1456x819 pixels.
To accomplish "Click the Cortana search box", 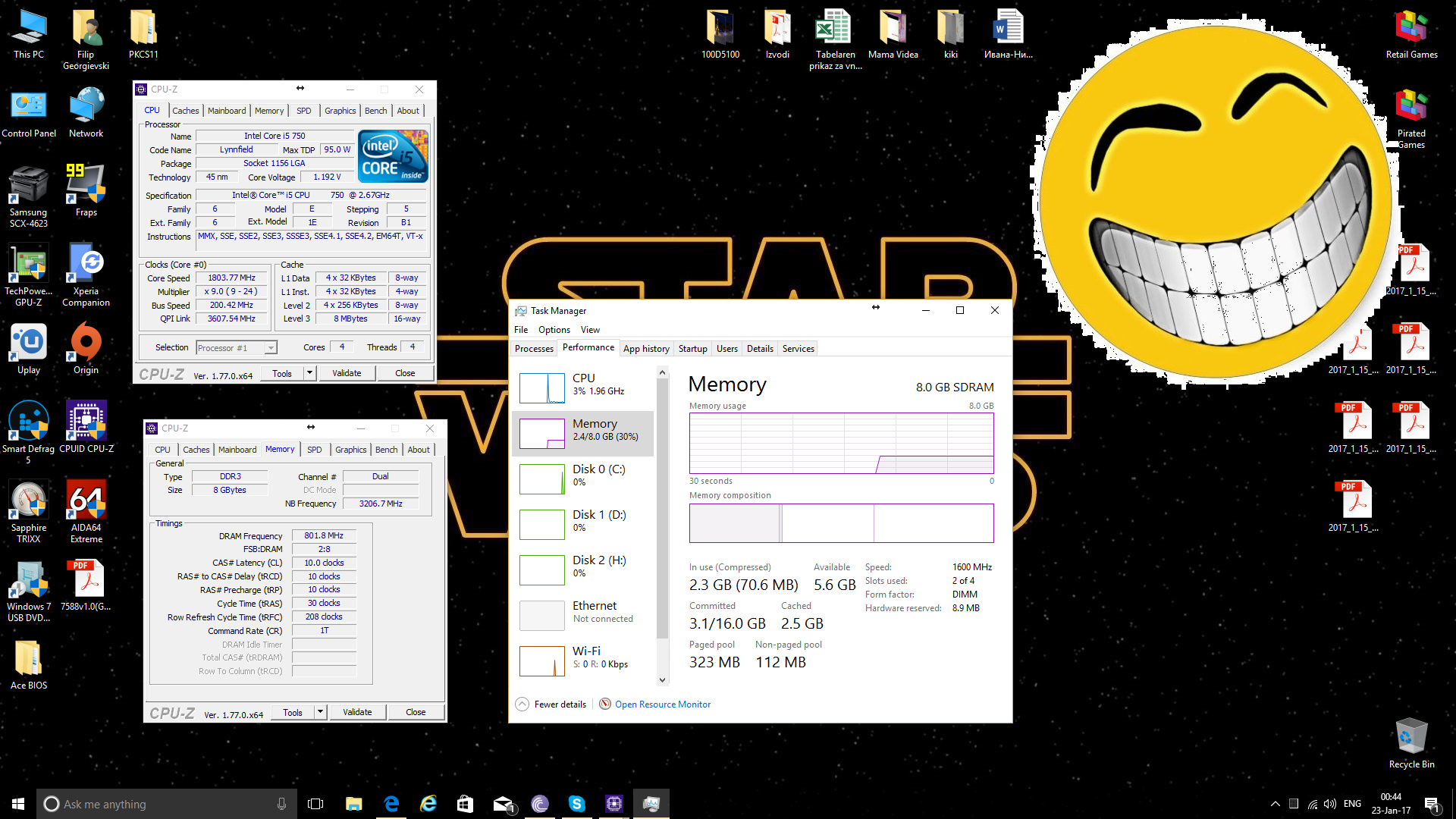I will point(167,804).
